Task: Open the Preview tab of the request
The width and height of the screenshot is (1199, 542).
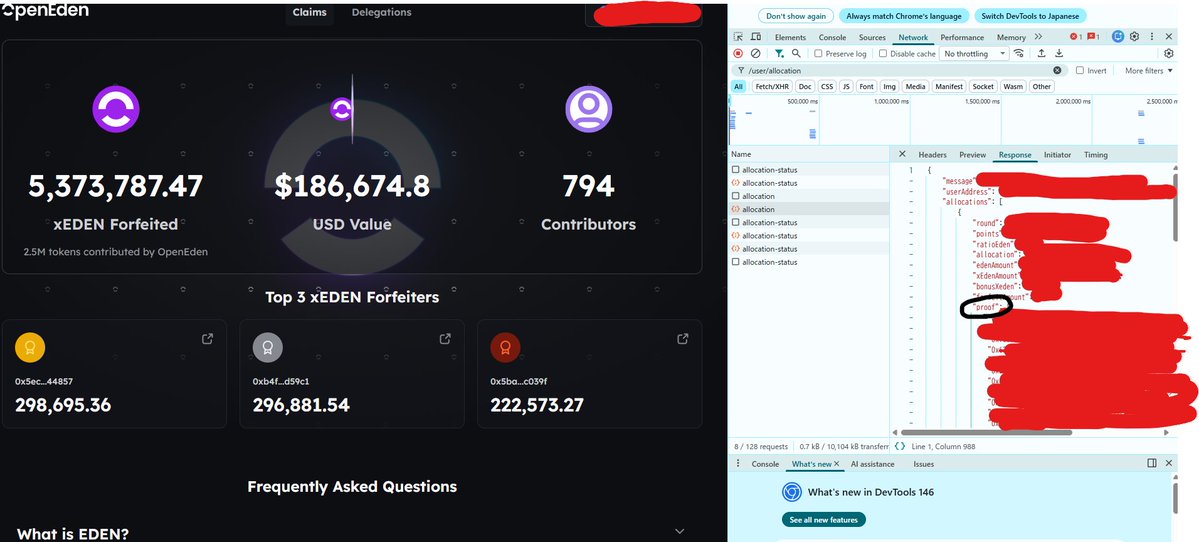Action: [973, 155]
